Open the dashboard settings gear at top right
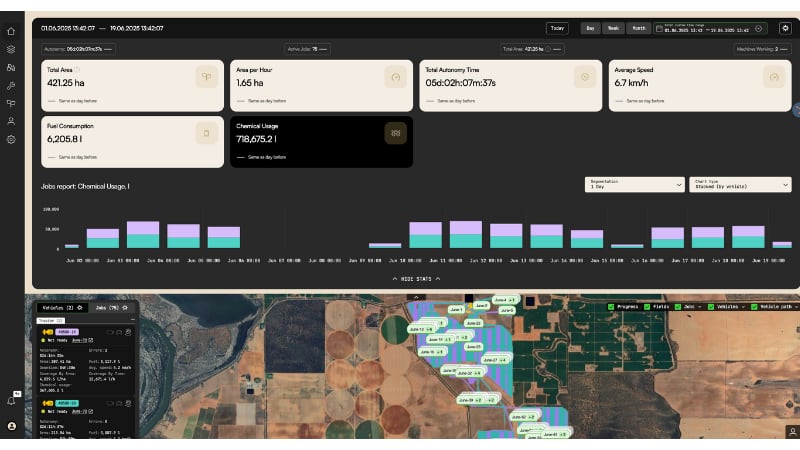This screenshot has width=800, height=450. pos(785,29)
